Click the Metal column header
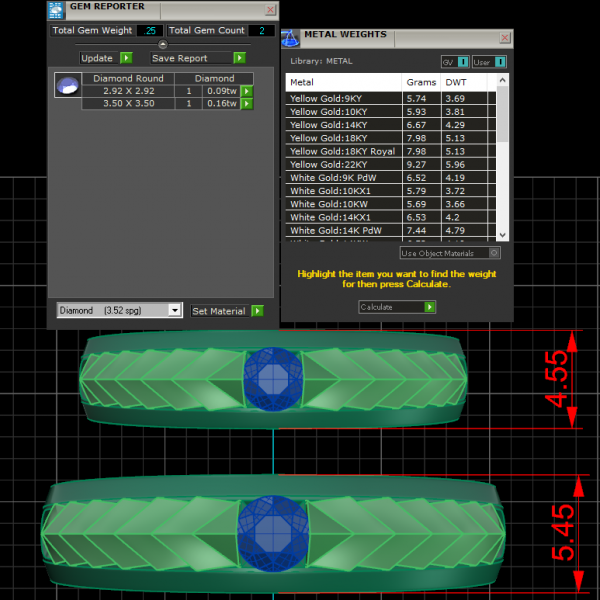The image size is (600, 600). coord(344,82)
